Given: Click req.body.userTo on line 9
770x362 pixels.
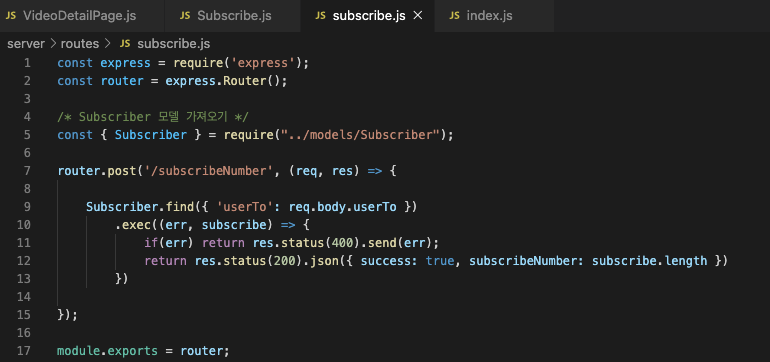Looking at the screenshot, I should [343, 207].
